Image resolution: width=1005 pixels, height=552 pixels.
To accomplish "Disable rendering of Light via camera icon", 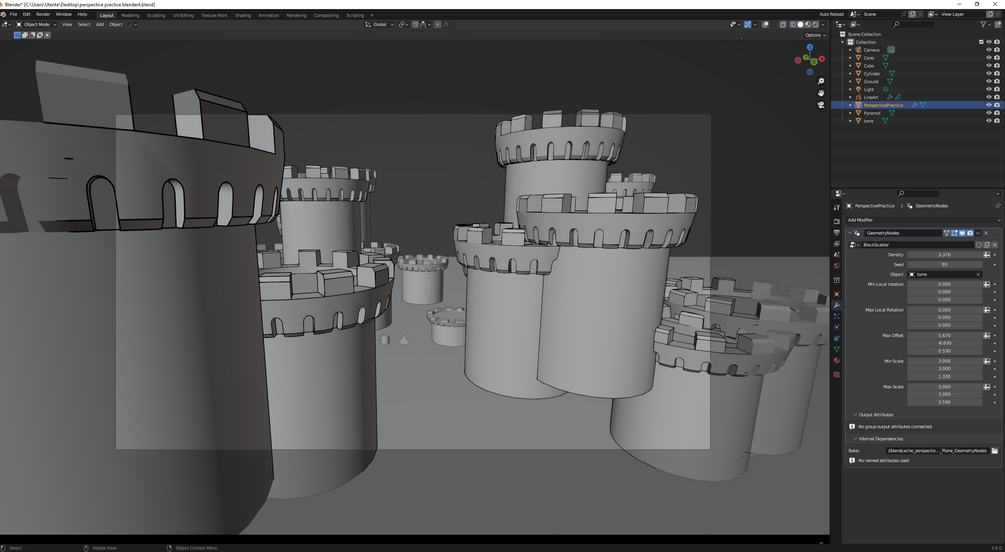I will tap(997, 89).
